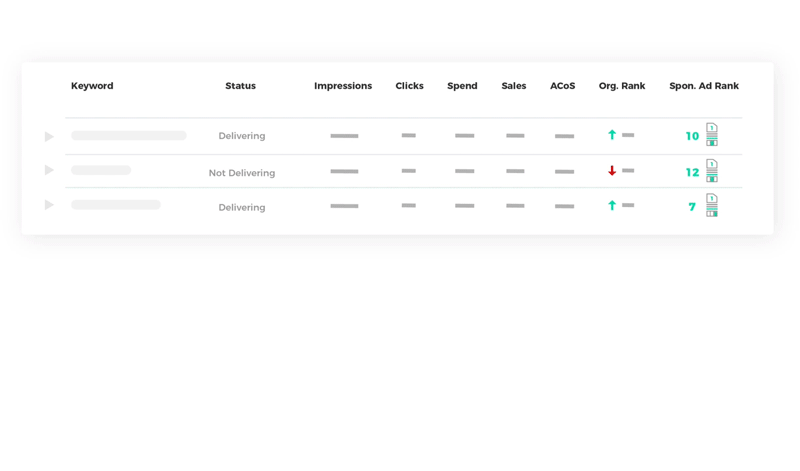
Task: Sort by the Spon. Ad Rank column header
Action: click(x=704, y=86)
